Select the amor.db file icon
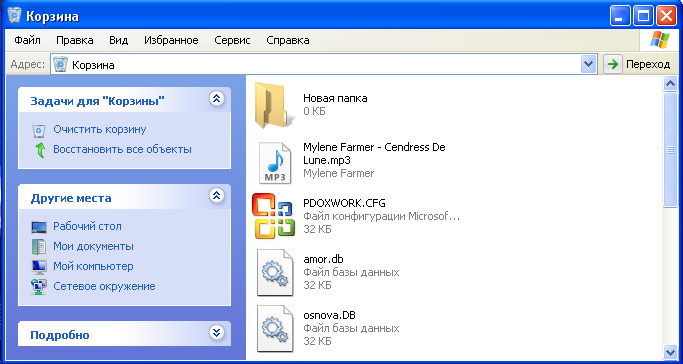This screenshot has width=683, height=364. coord(274,273)
